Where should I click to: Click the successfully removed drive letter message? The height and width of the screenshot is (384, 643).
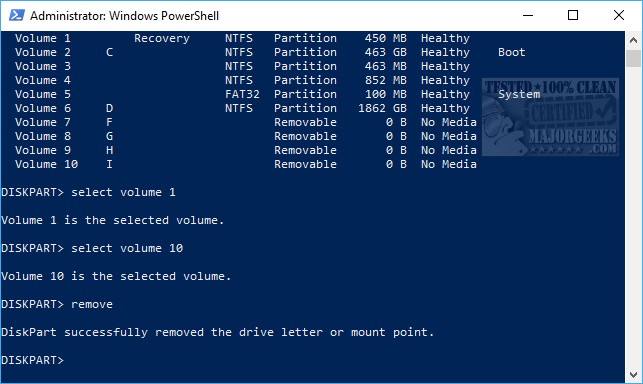click(x=218, y=332)
